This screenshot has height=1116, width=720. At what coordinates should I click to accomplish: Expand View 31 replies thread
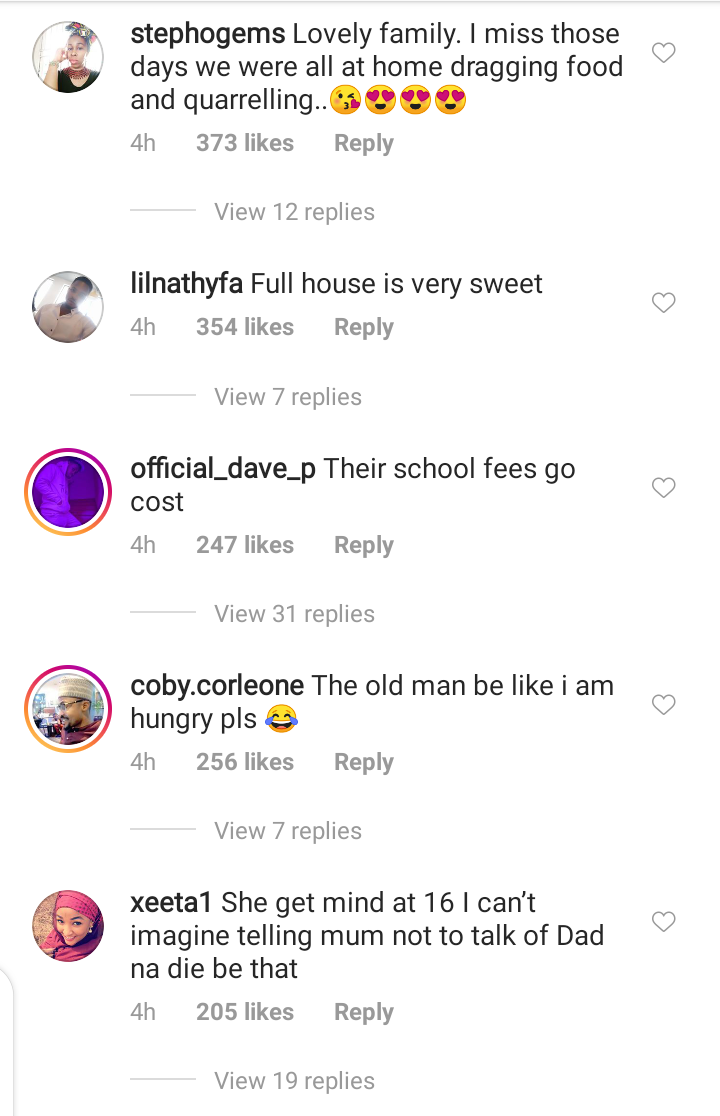click(294, 614)
